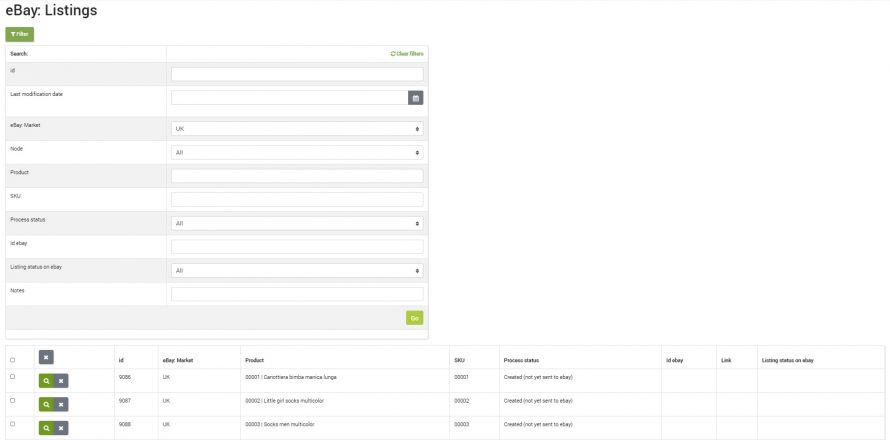The width and height of the screenshot is (890, 440).
Task: Delete listing 9087 with X icon
Action: [x=61, y=404]
